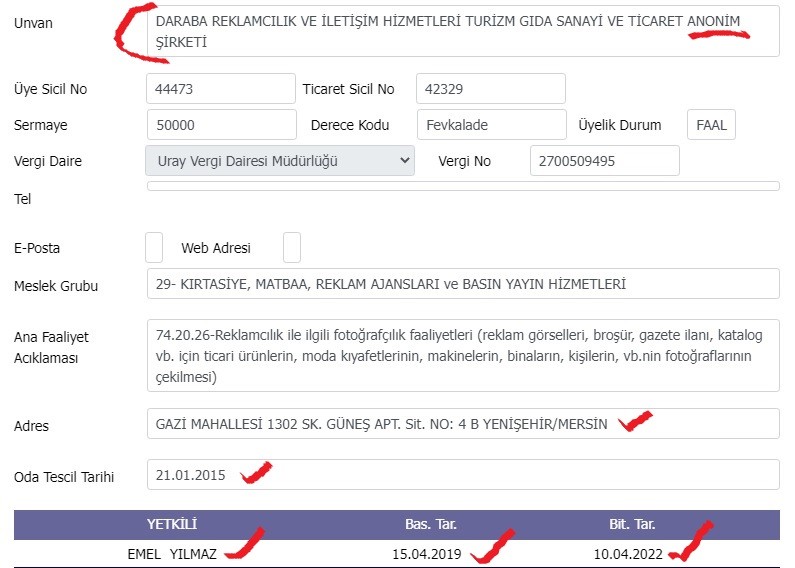Click the Ana Faaliyet Acıklaması text area

point(463,356)
